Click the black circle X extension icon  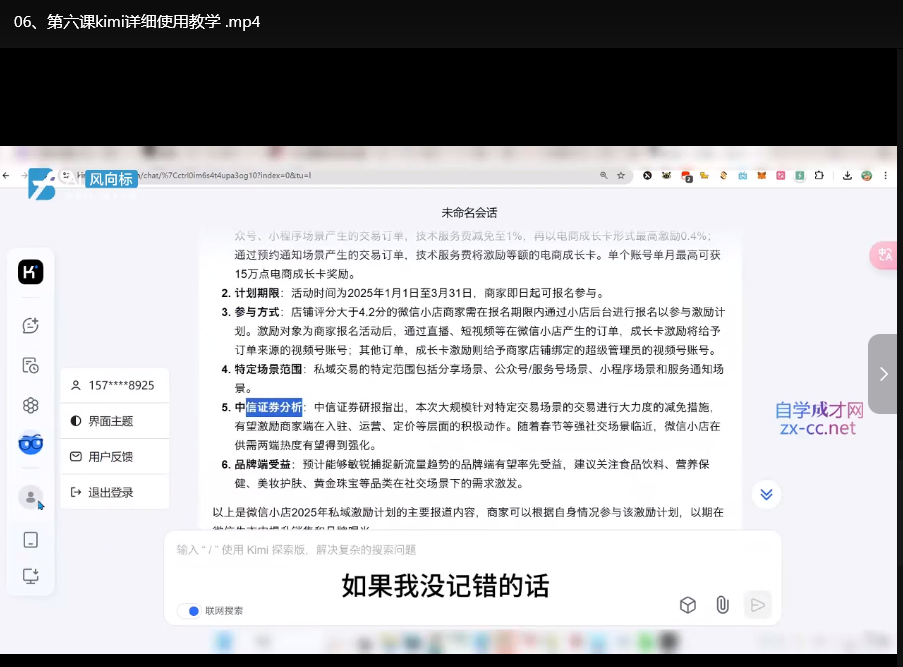click(647, 175)
